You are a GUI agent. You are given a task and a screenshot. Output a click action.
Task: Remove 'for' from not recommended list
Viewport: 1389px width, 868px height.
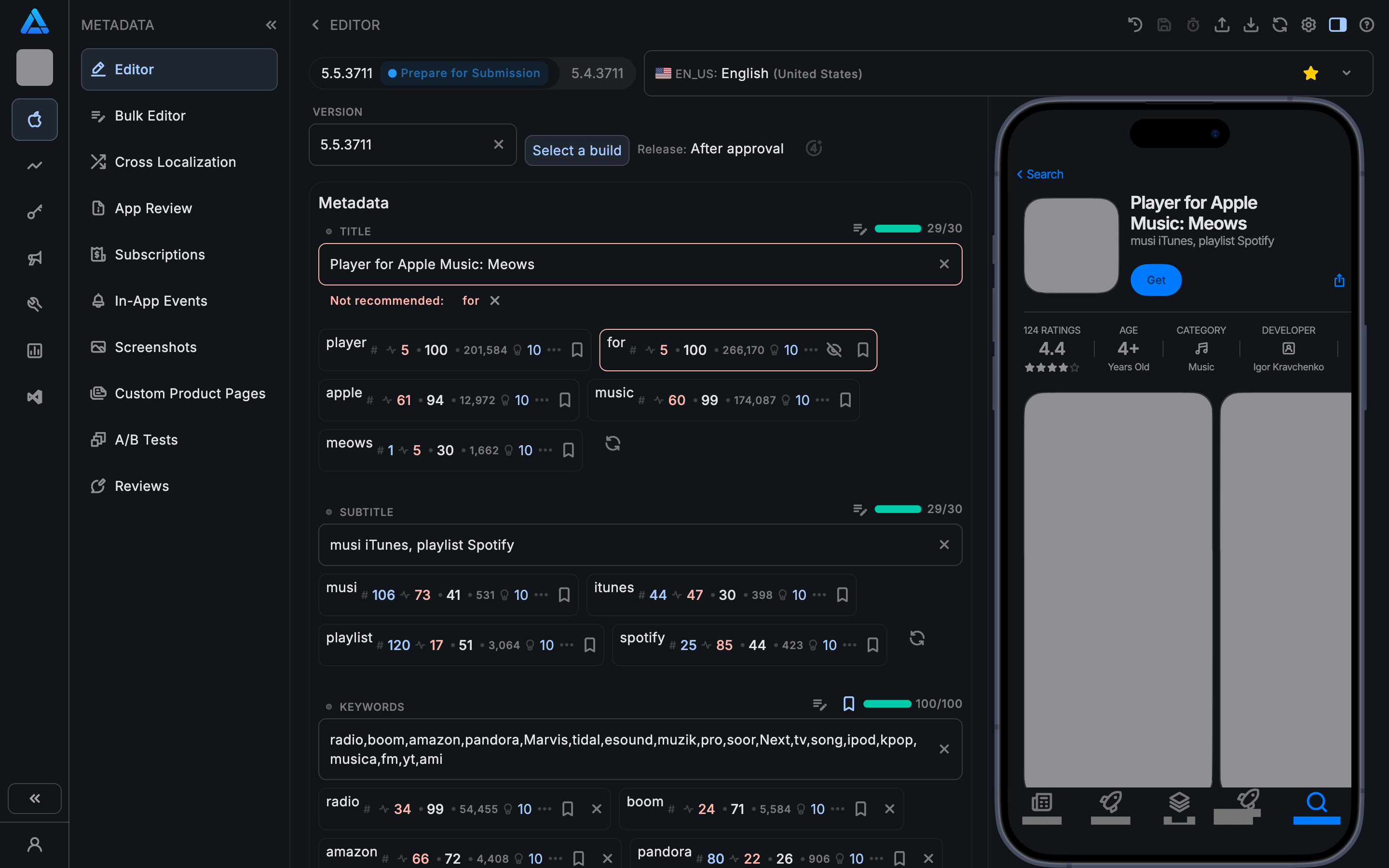tap(495, 301)
